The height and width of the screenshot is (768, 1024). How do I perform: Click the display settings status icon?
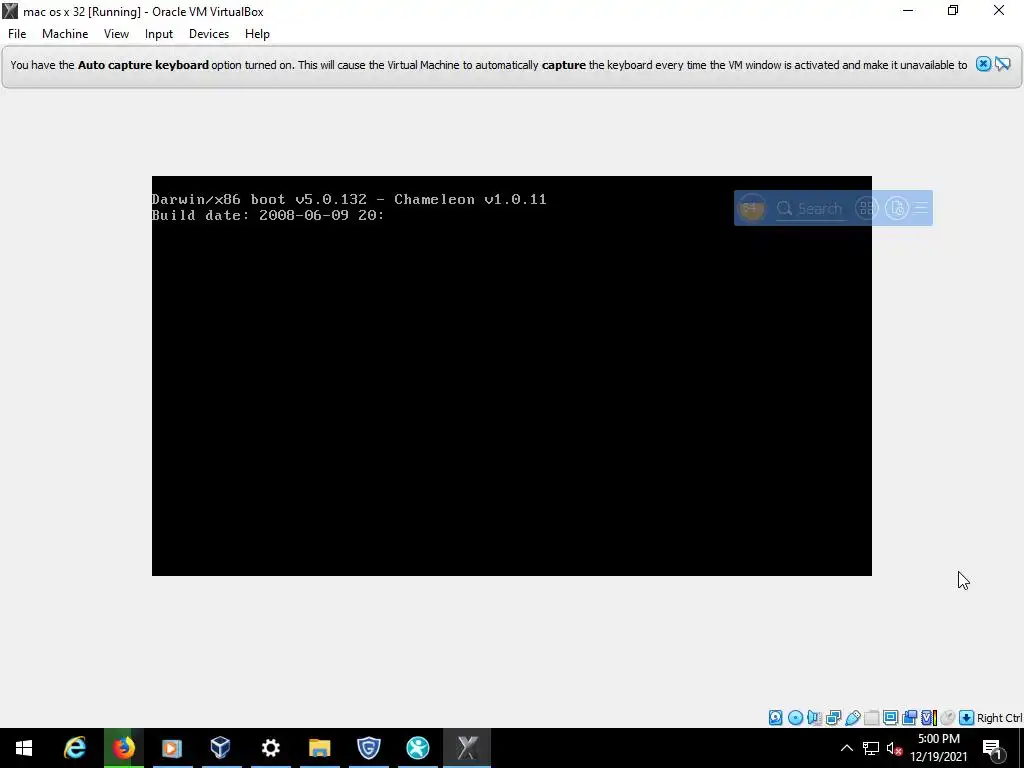point(890,718)
